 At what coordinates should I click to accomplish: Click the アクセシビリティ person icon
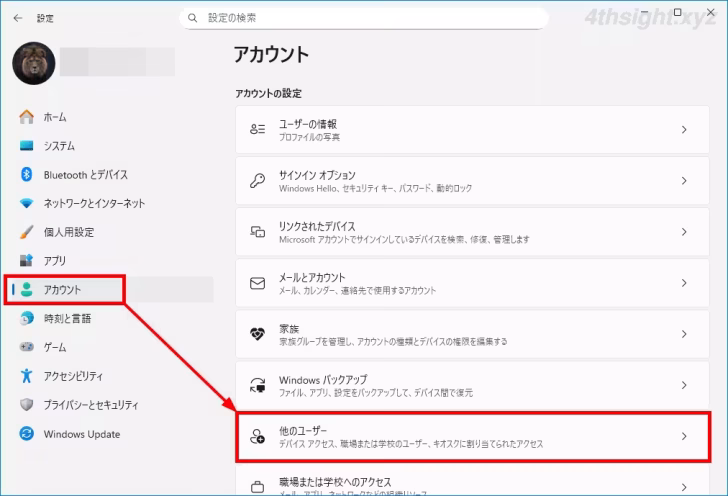(27, 376)
